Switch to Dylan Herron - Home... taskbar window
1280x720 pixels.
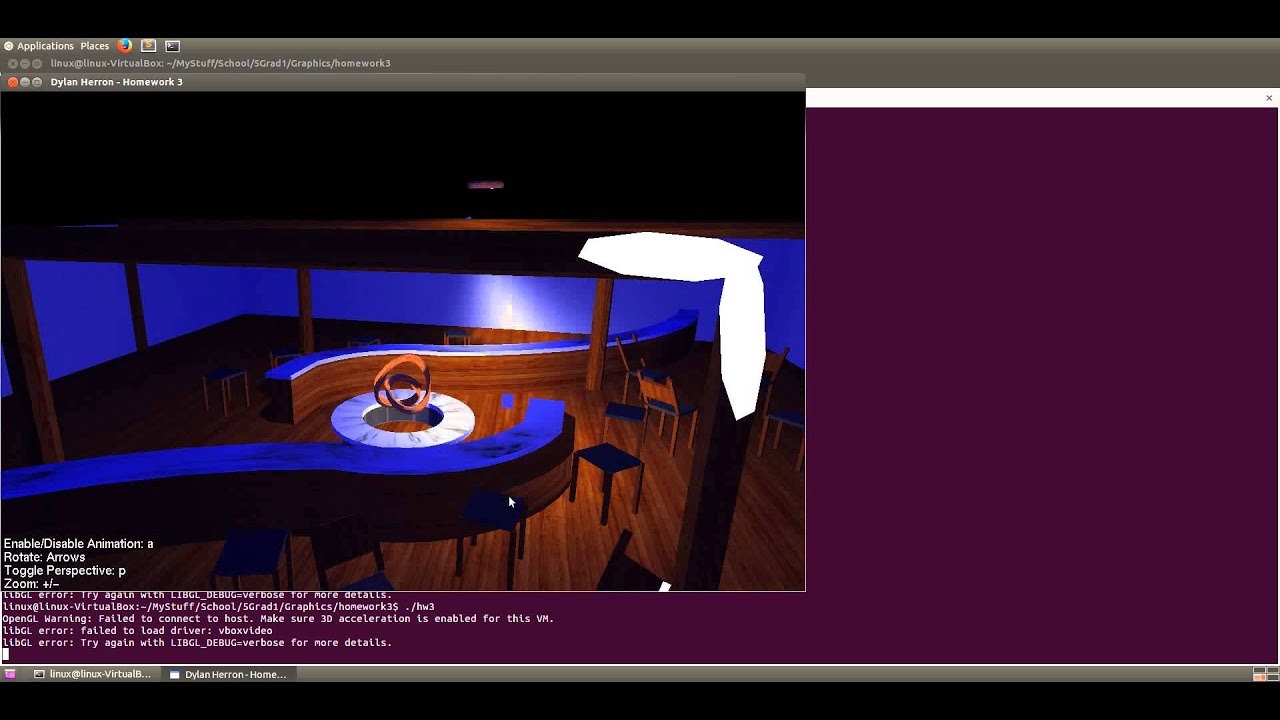228,674
